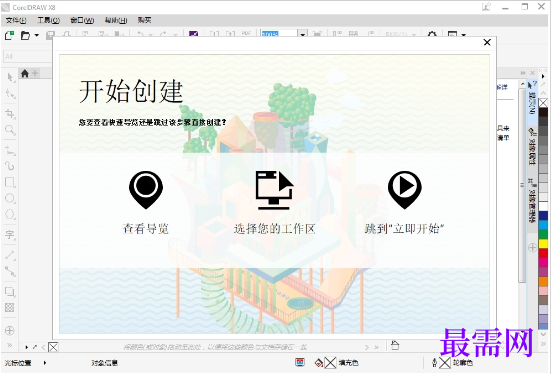
Task: Click the 填充色 fill color indicator
Action: point(330,363)
